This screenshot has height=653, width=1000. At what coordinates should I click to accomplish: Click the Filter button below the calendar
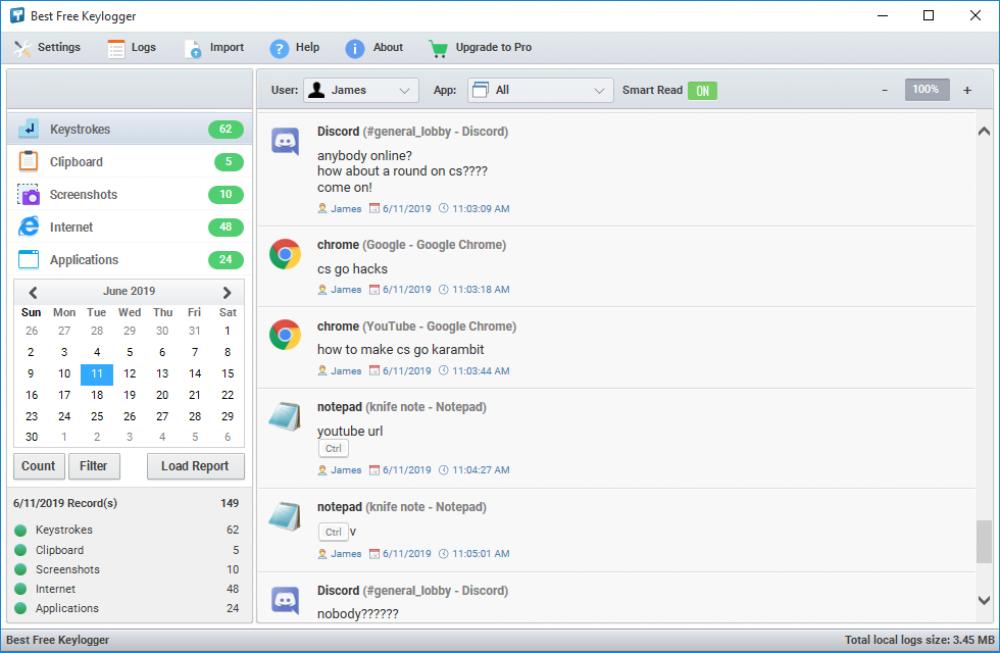[x=94, y=466]
